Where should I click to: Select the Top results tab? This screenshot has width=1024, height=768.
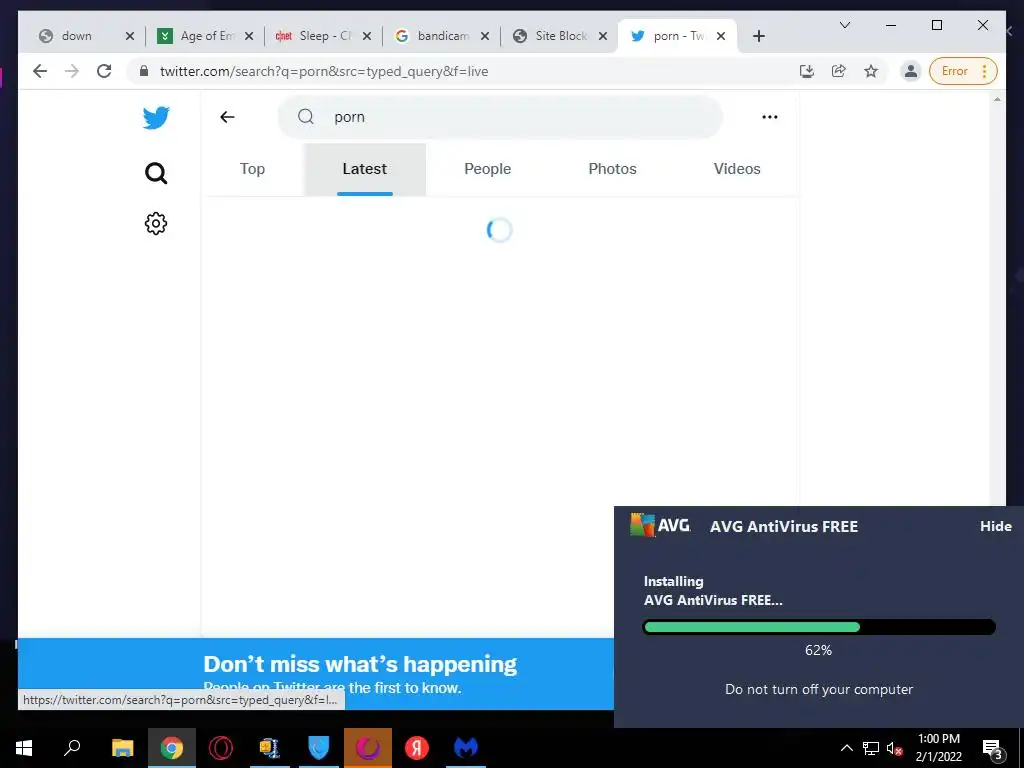252,169
